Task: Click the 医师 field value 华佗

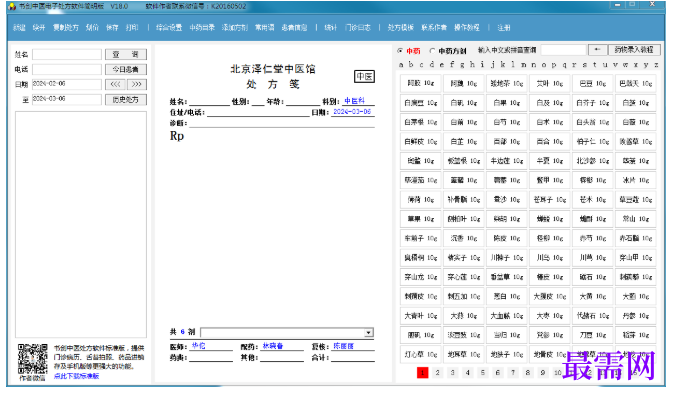Action: pos(198,346)
